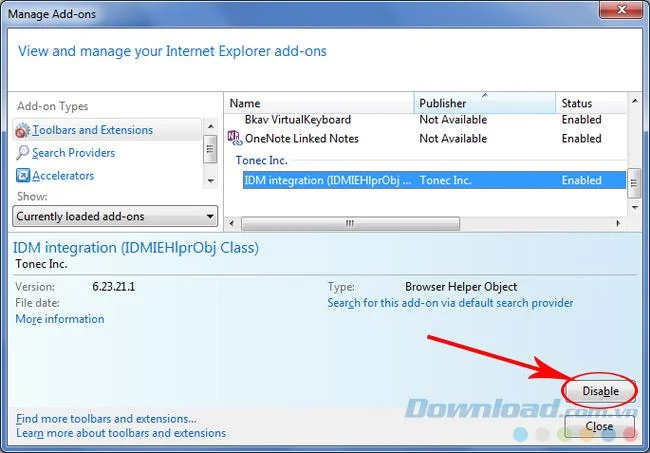Sort list by the Publisher column header
This screenshot has height=453, width=650.
coord(485,103)
